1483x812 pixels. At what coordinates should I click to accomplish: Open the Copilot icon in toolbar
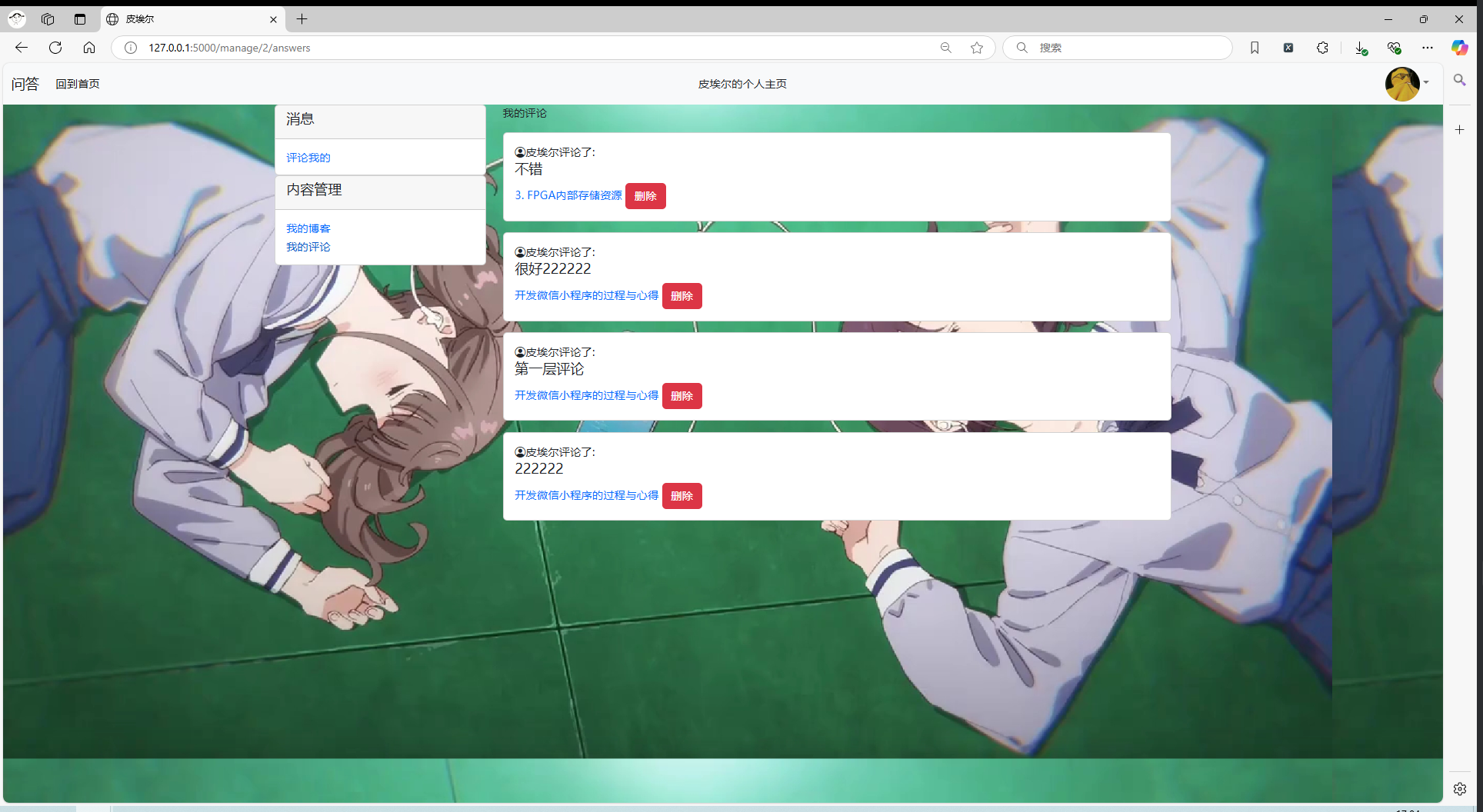pos(1460,48)
